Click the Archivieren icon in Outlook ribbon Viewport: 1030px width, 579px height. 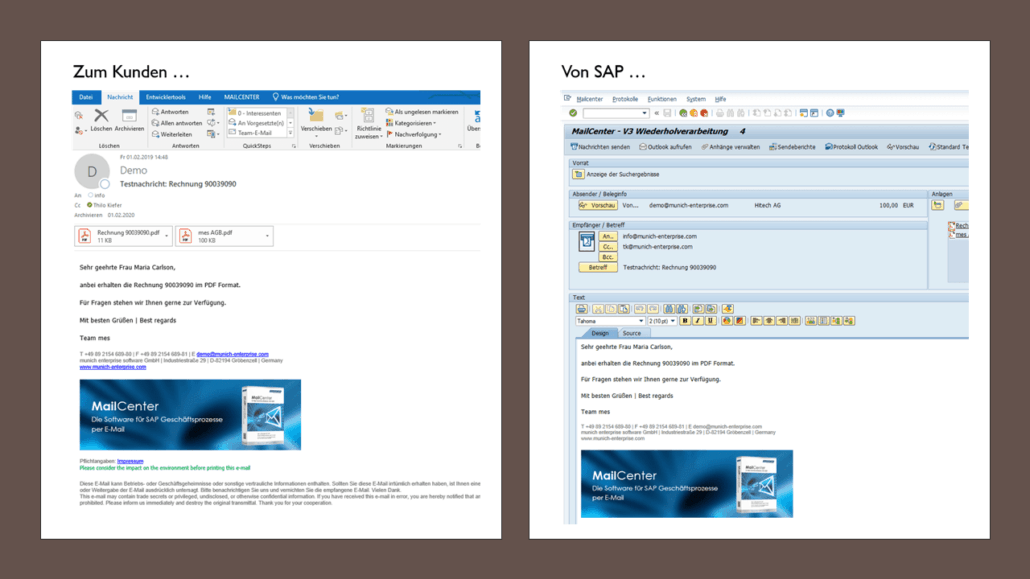(128, 117)
